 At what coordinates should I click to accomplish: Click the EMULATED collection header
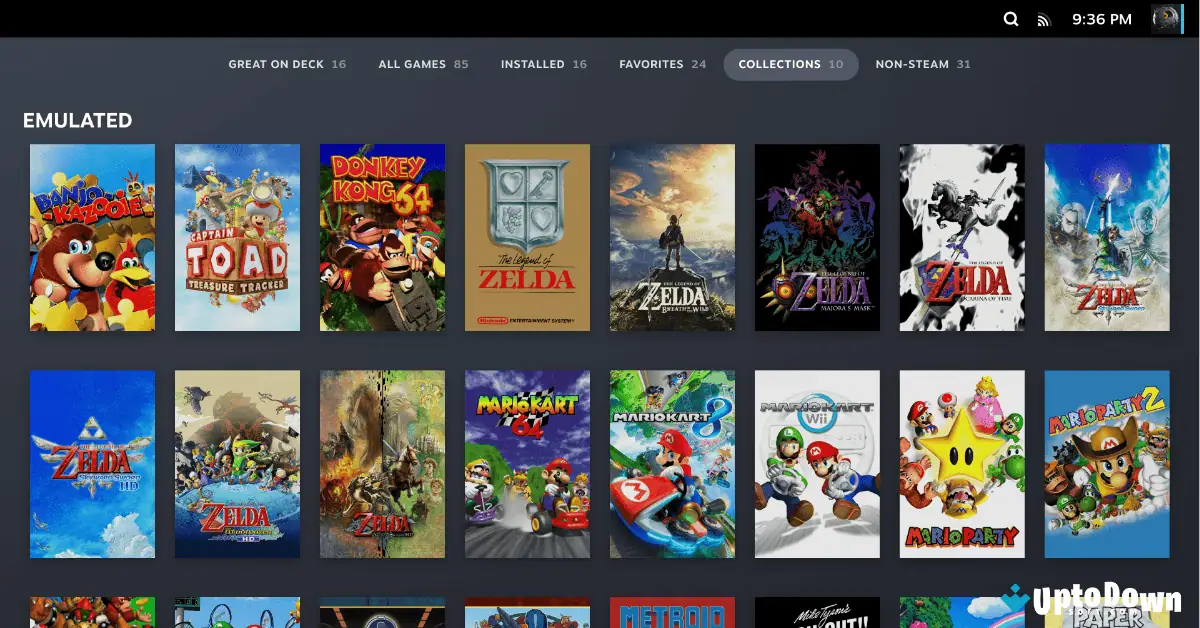(x=77, y=120)
